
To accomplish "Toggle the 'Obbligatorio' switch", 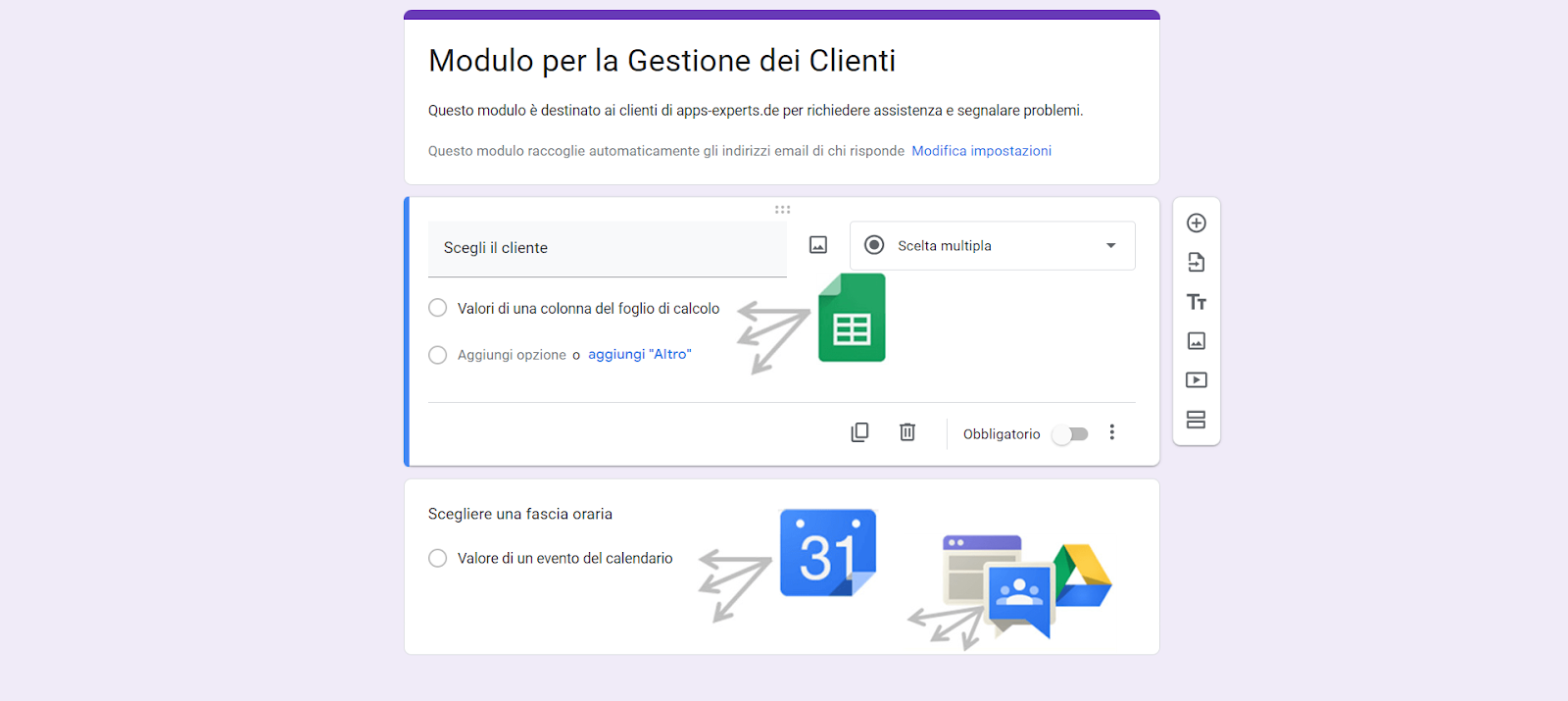I will pos(1070,434).
